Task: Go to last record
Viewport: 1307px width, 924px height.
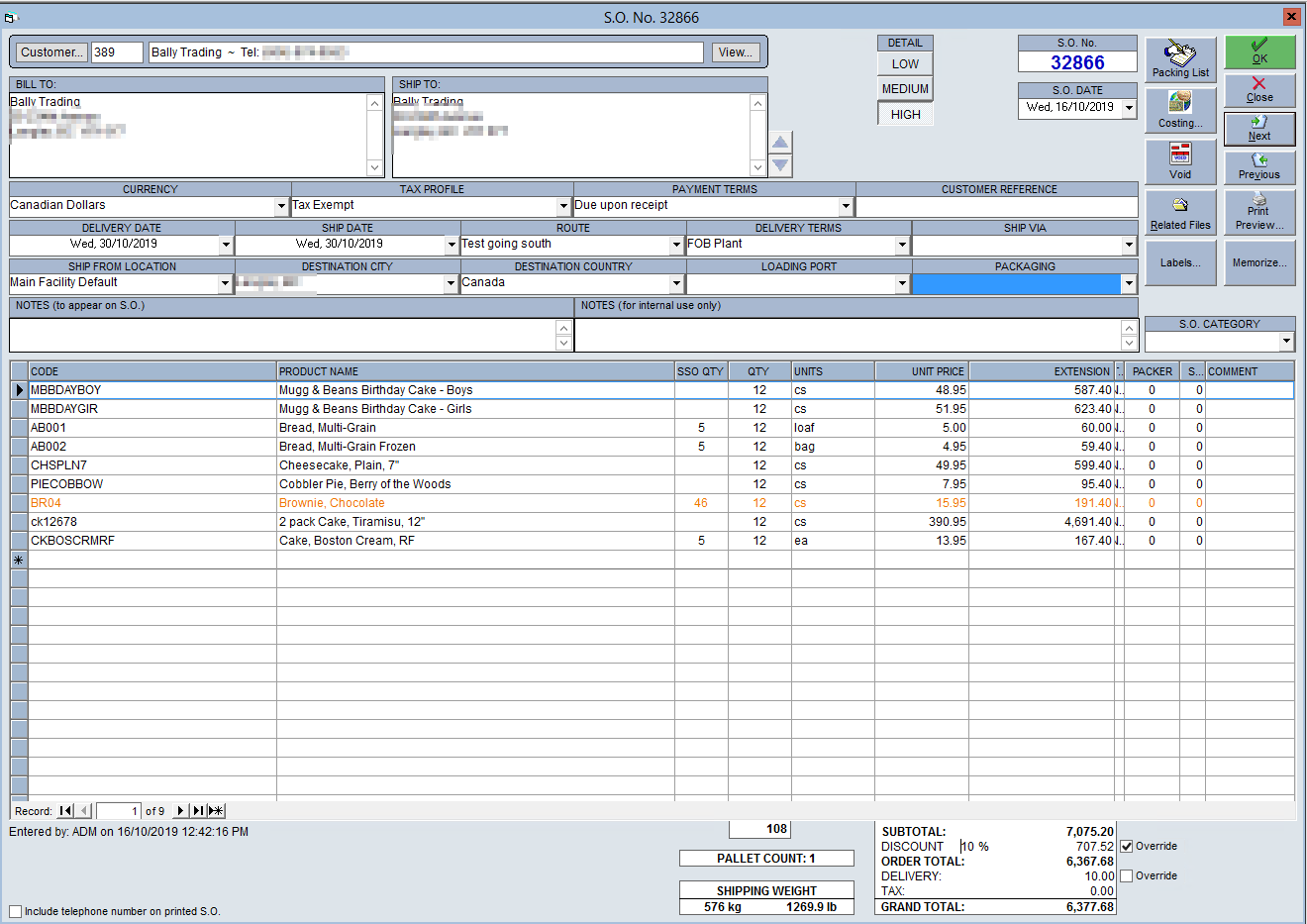Action: point(198,811)
